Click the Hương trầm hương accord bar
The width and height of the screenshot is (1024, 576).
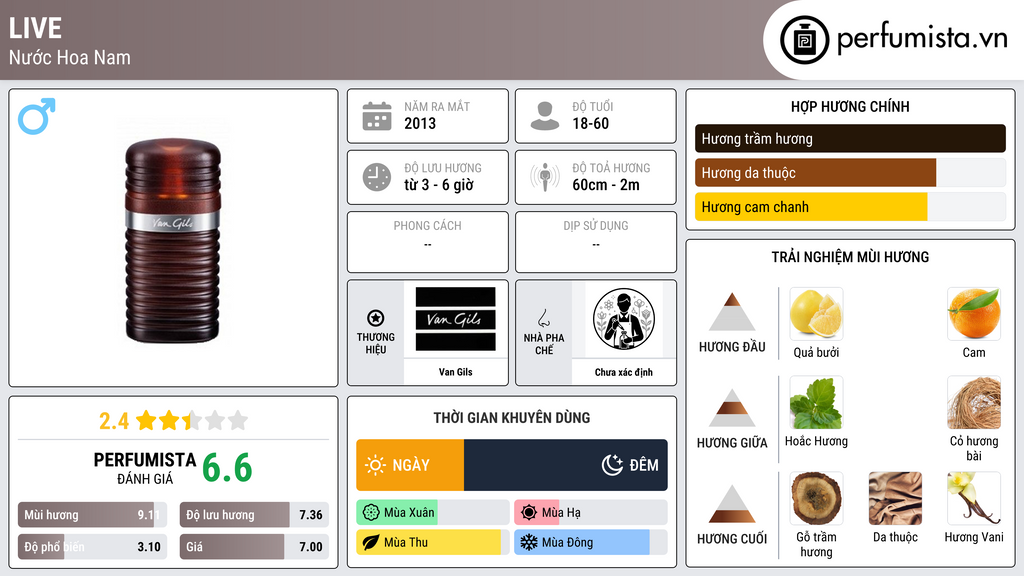coord(850,138)
